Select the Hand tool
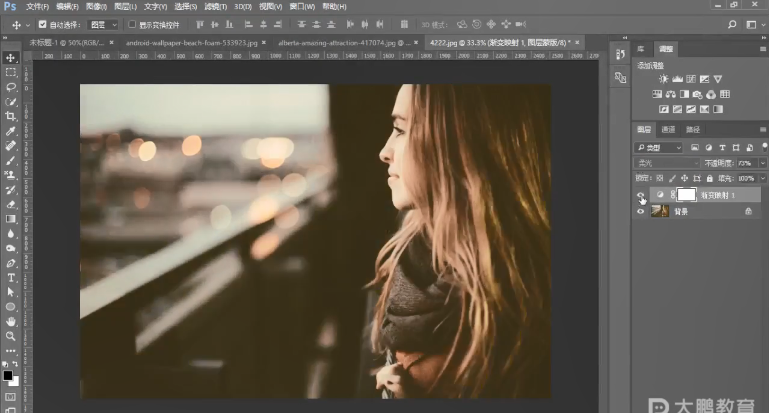Image resolution: width=769 pixels, height=413 pixels. (11, 321)
